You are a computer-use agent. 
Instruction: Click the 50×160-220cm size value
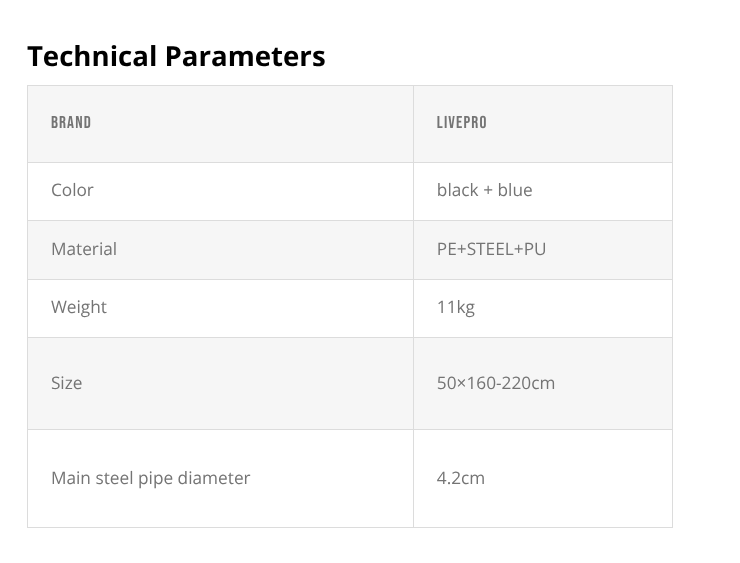[x=496, y=383]
